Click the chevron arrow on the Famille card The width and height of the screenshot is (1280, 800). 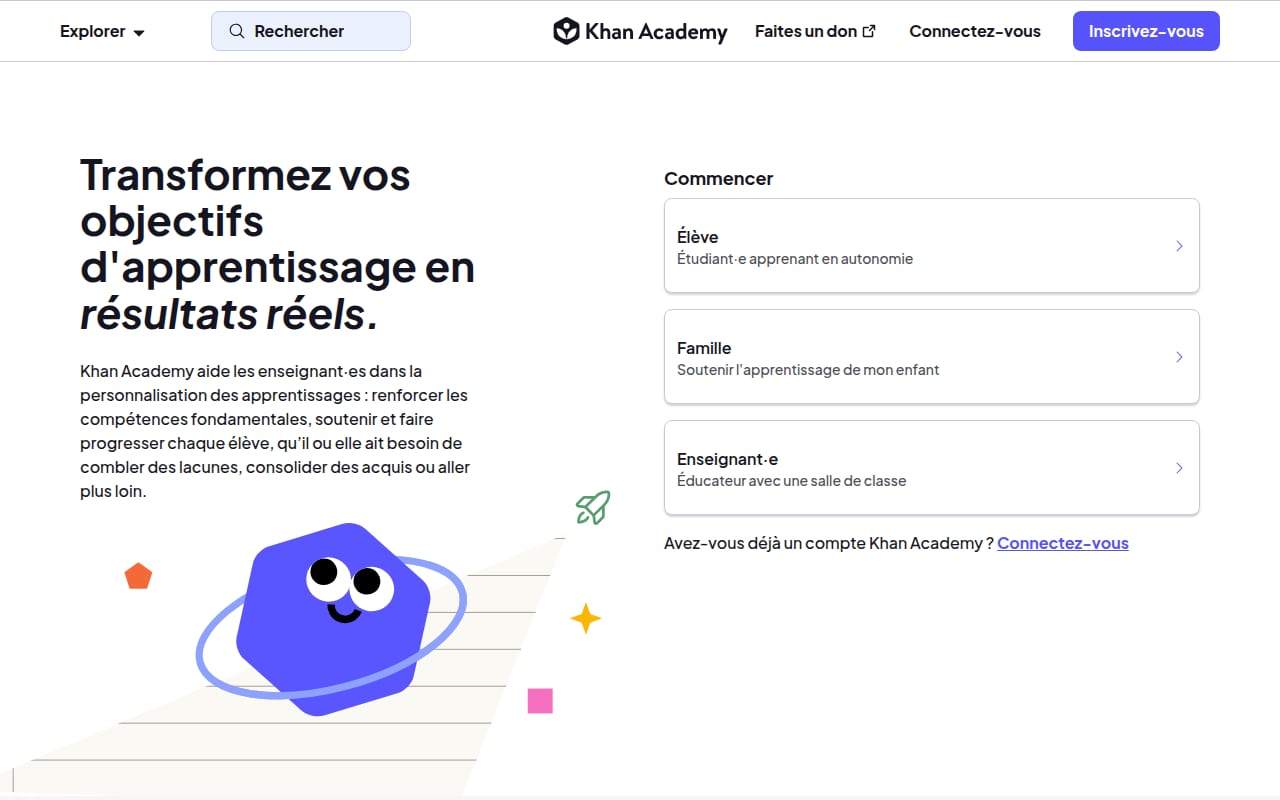click(x=1179, y=357)
